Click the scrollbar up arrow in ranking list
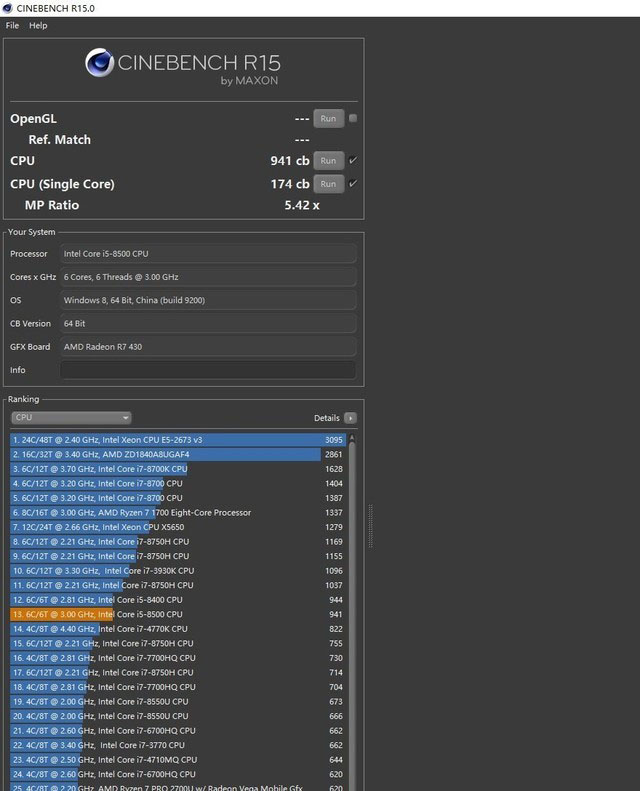This screenshot has width=640, height=791. [x=352, y=437]
